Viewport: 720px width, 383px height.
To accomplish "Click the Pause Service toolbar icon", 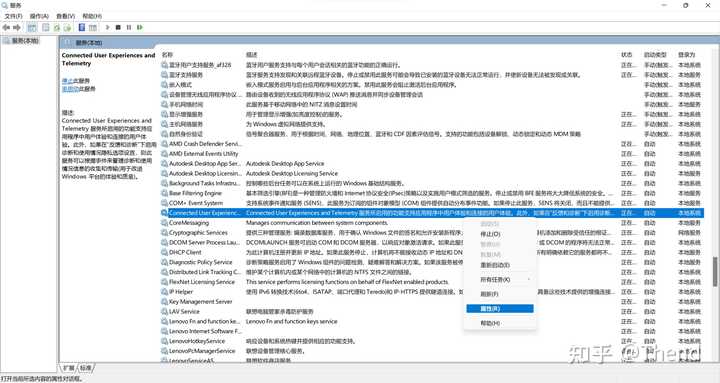I will click(x=129, y=28).
